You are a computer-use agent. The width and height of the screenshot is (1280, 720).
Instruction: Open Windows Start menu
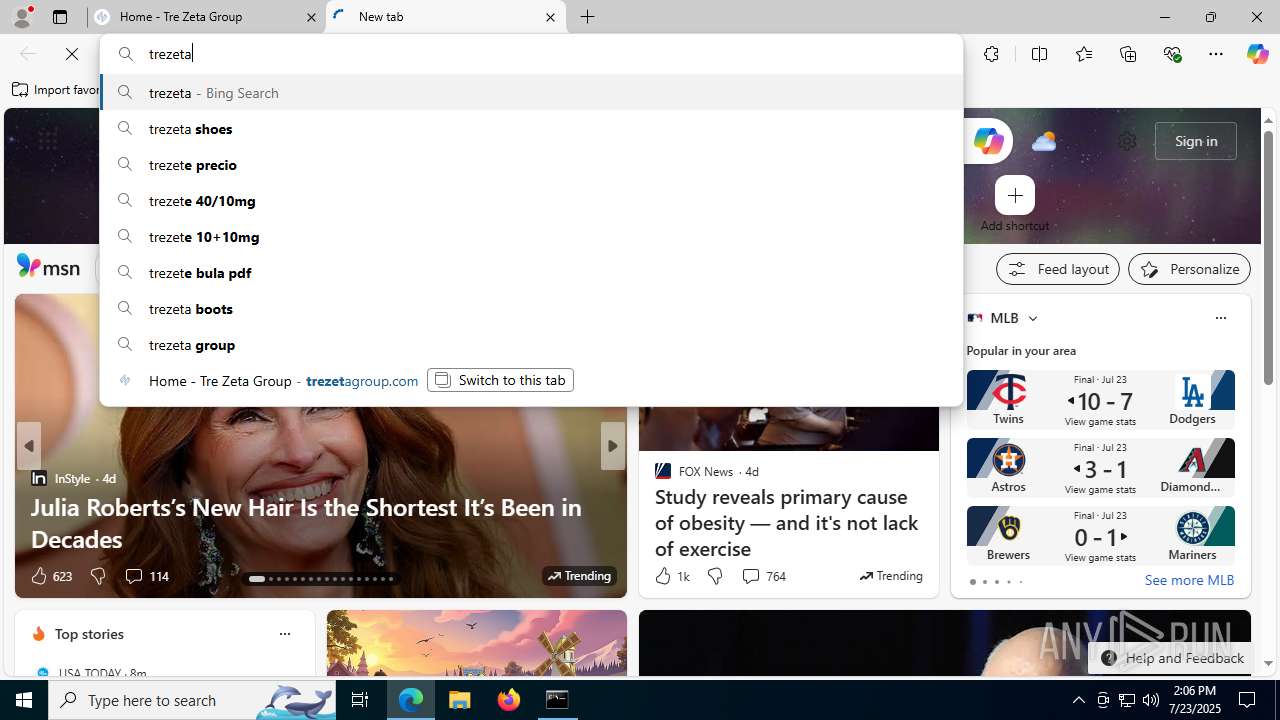24,700
